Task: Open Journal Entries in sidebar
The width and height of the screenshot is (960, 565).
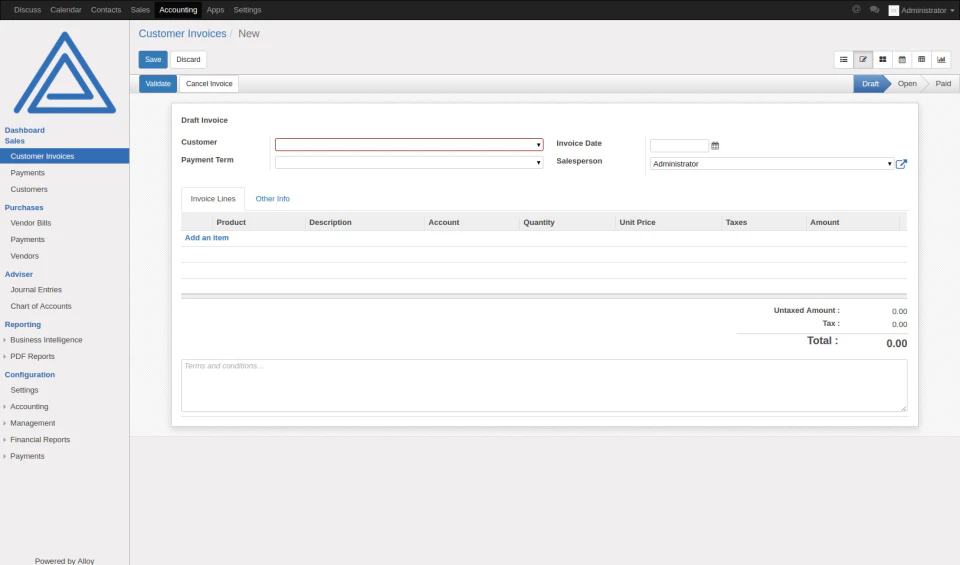Action: coord(36,290)
